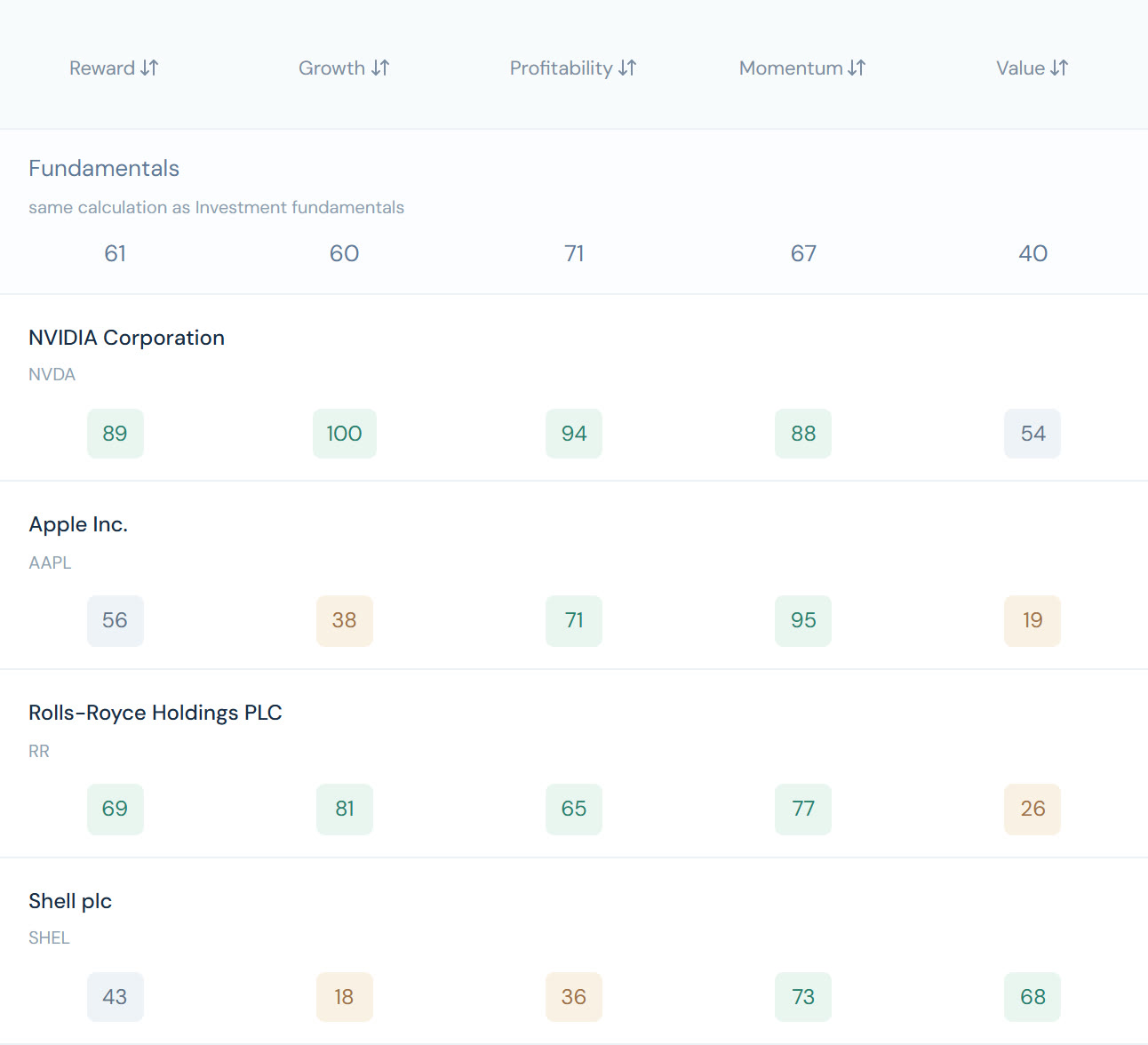
Task: Click Shell Growth score badge 18
Action: click(345, 997)
